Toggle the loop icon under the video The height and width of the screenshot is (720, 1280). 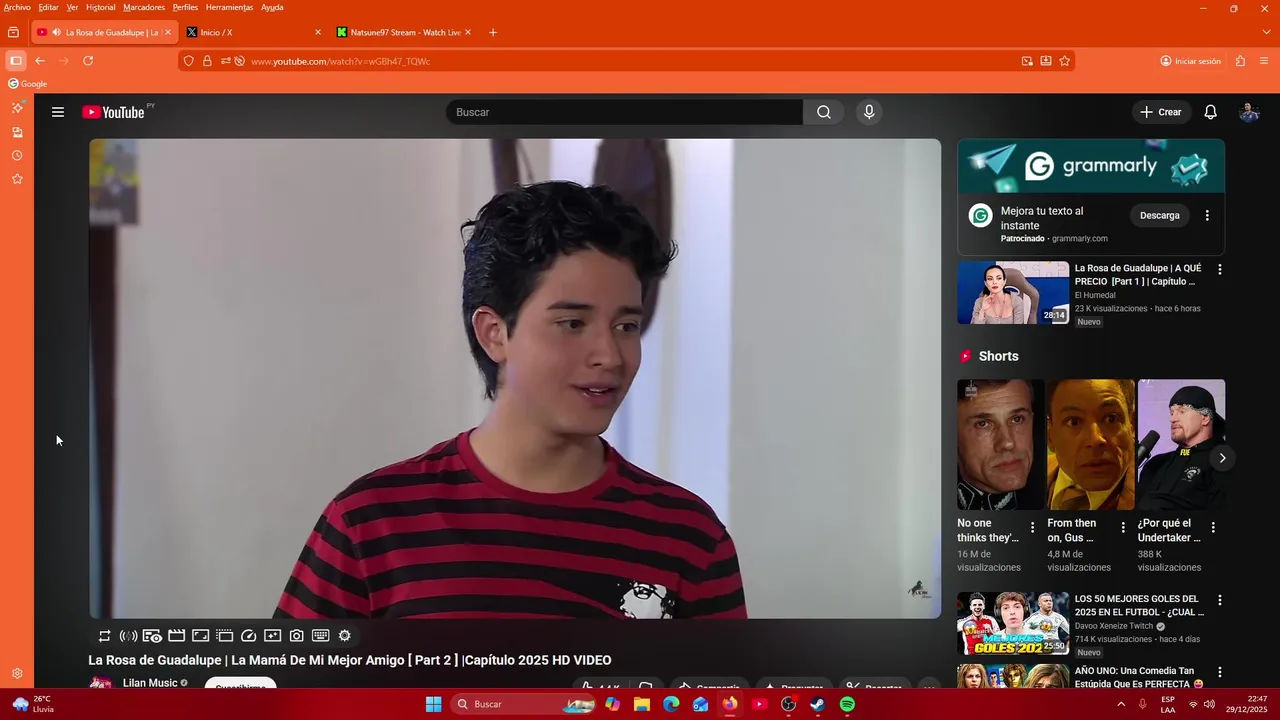pyautogui.click(x=104, y=636)
